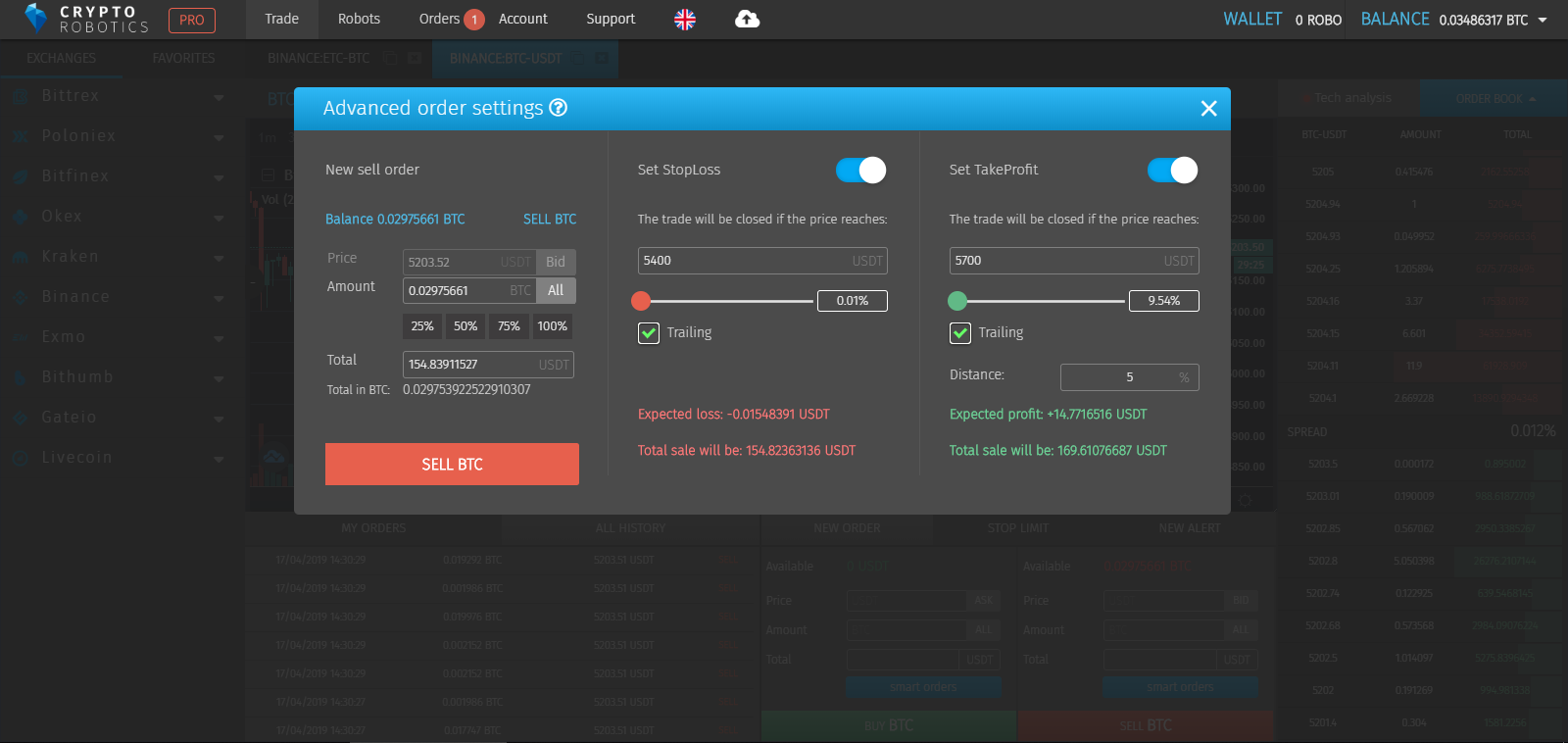Click the Bid price button

(x=556, y=262)
